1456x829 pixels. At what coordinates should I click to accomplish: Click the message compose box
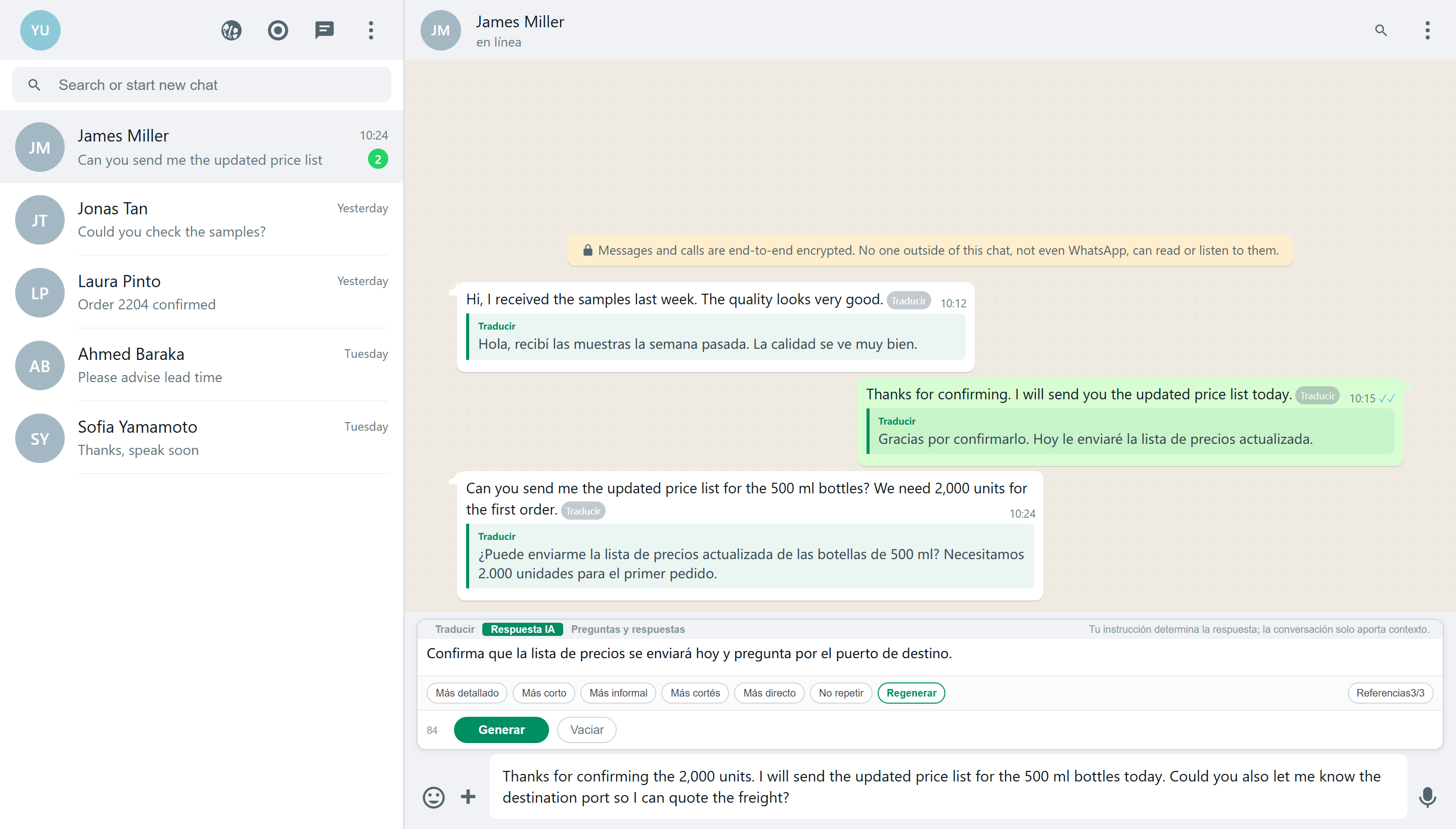[947, 787]
